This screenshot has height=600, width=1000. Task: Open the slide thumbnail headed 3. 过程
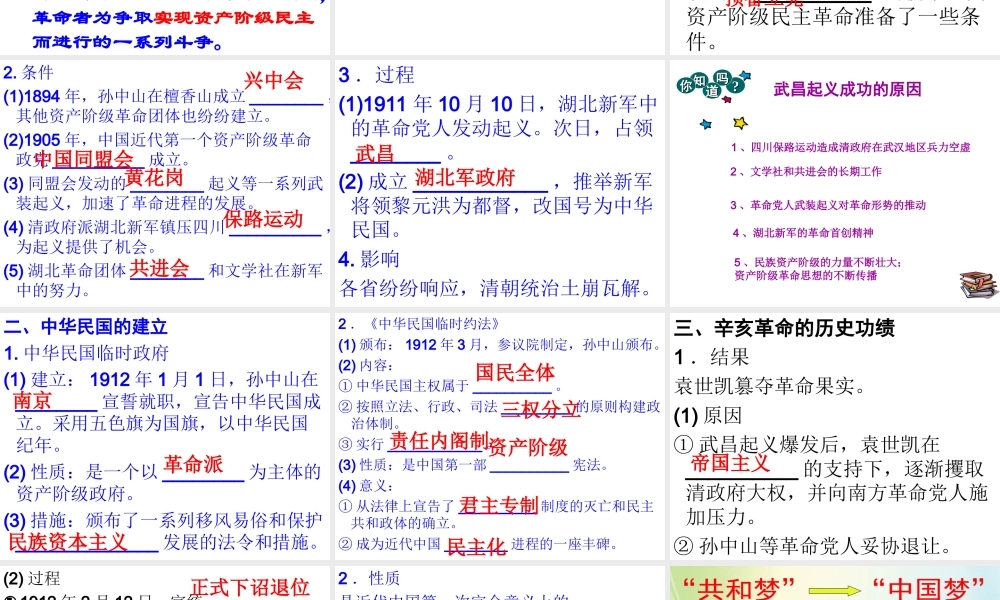tap(499, 182)
